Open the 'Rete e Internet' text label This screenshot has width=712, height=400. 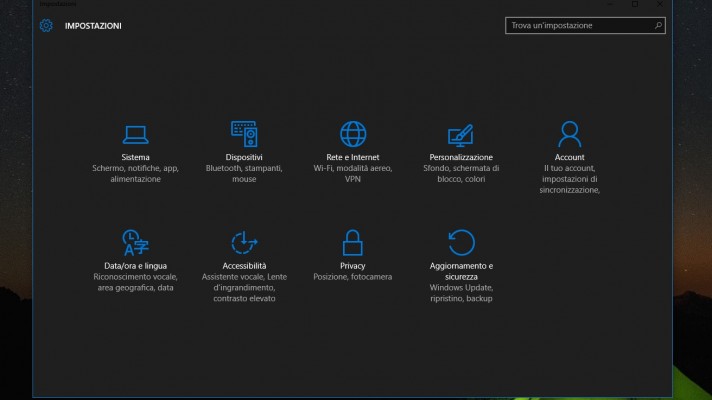pos(353,158)
